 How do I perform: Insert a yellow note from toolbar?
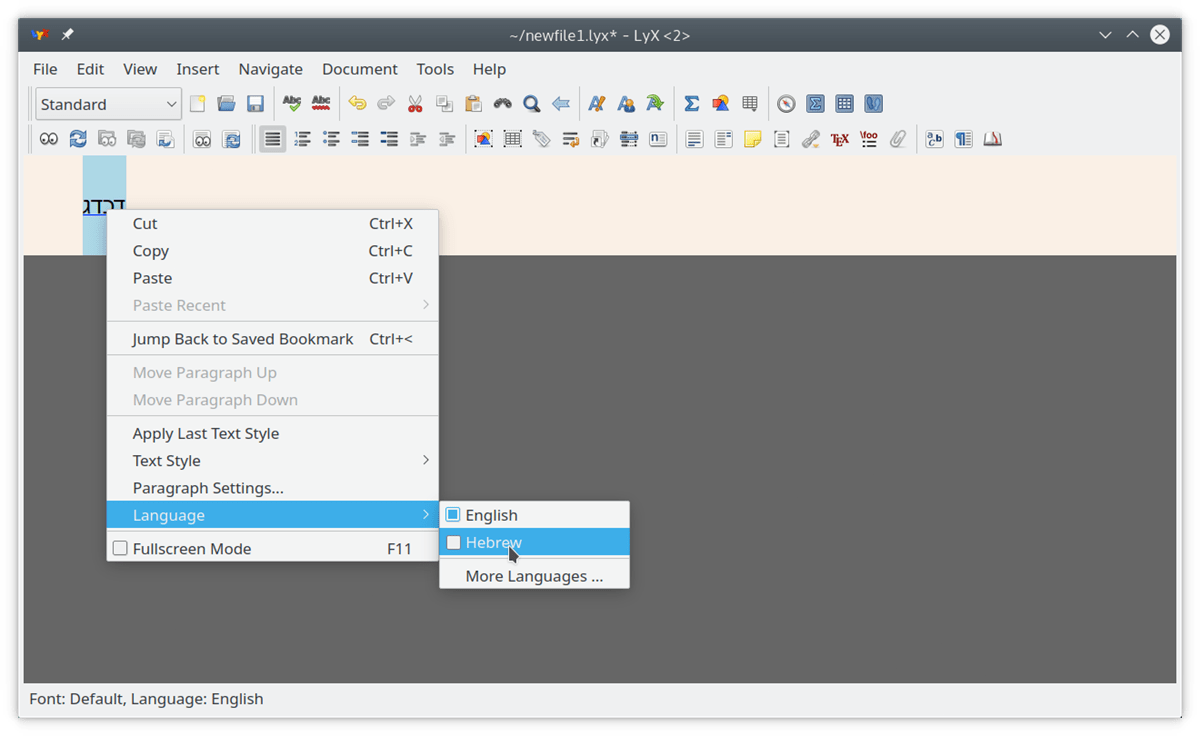point(752,139)
